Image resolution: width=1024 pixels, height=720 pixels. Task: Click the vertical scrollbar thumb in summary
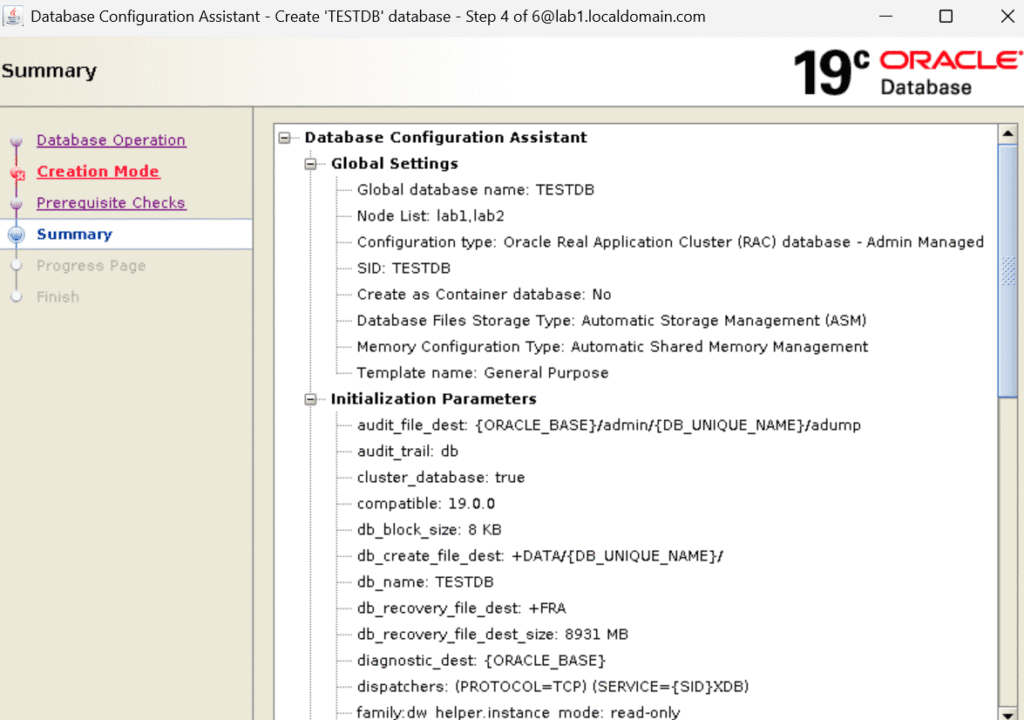[x=1008, y=270]
